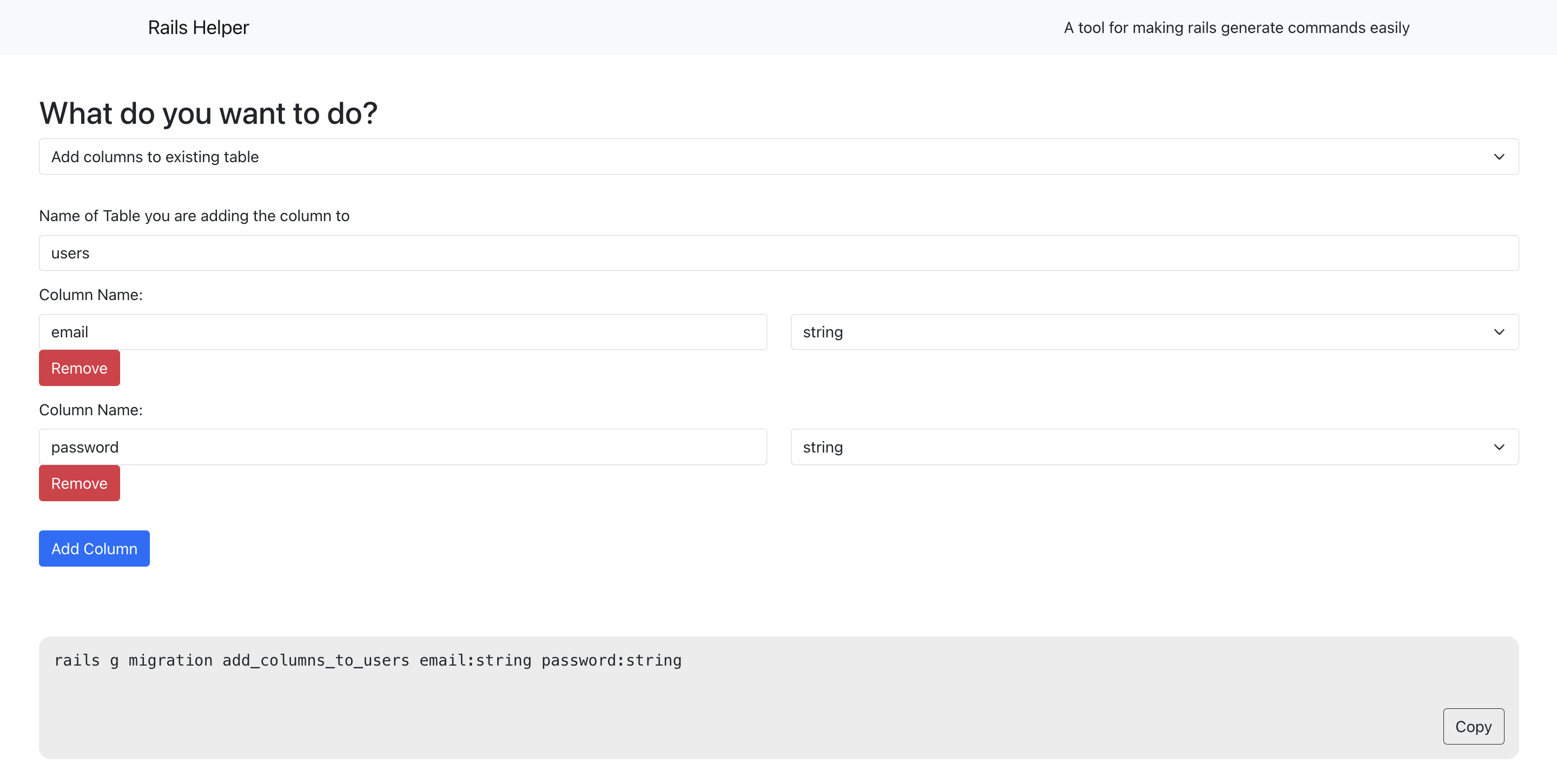Screen dimensions: 1557x784
Task: Click the chevron arrow of the action selector
Action: coord(1499,157)
